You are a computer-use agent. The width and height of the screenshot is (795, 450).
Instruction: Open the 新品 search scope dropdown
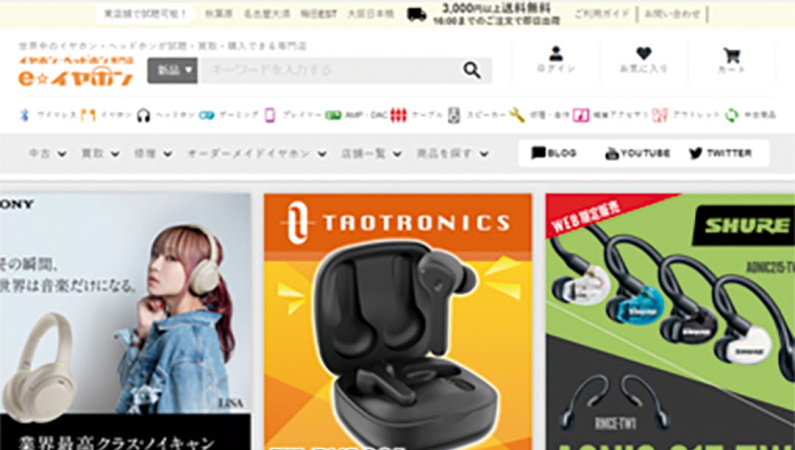point(172,70)
